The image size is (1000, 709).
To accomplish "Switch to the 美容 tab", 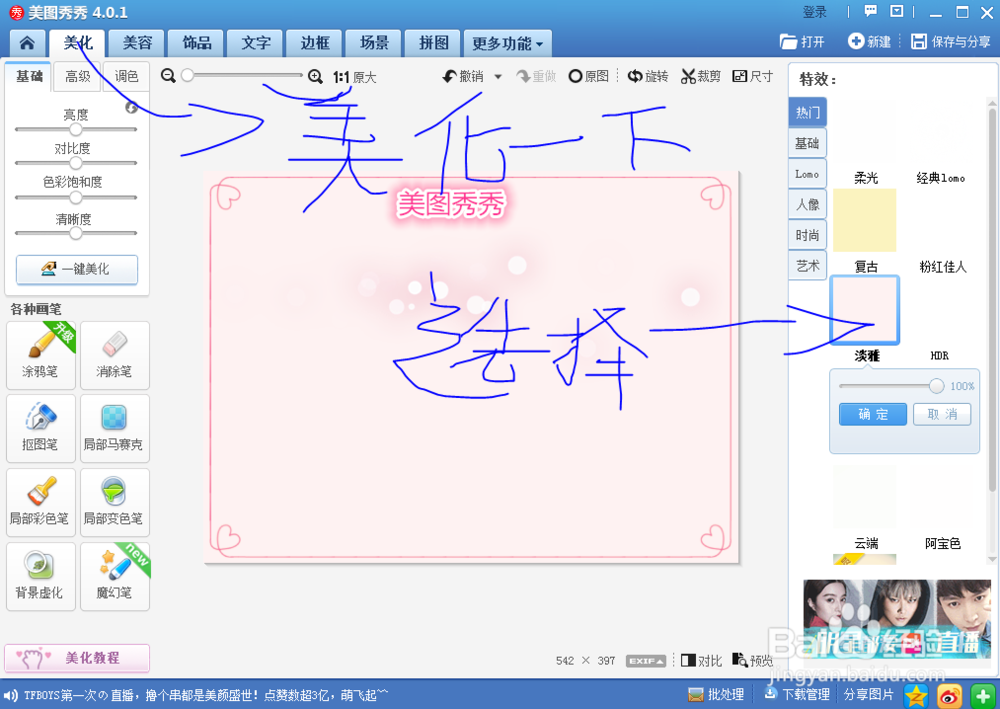I will click(x=137, y=43).
